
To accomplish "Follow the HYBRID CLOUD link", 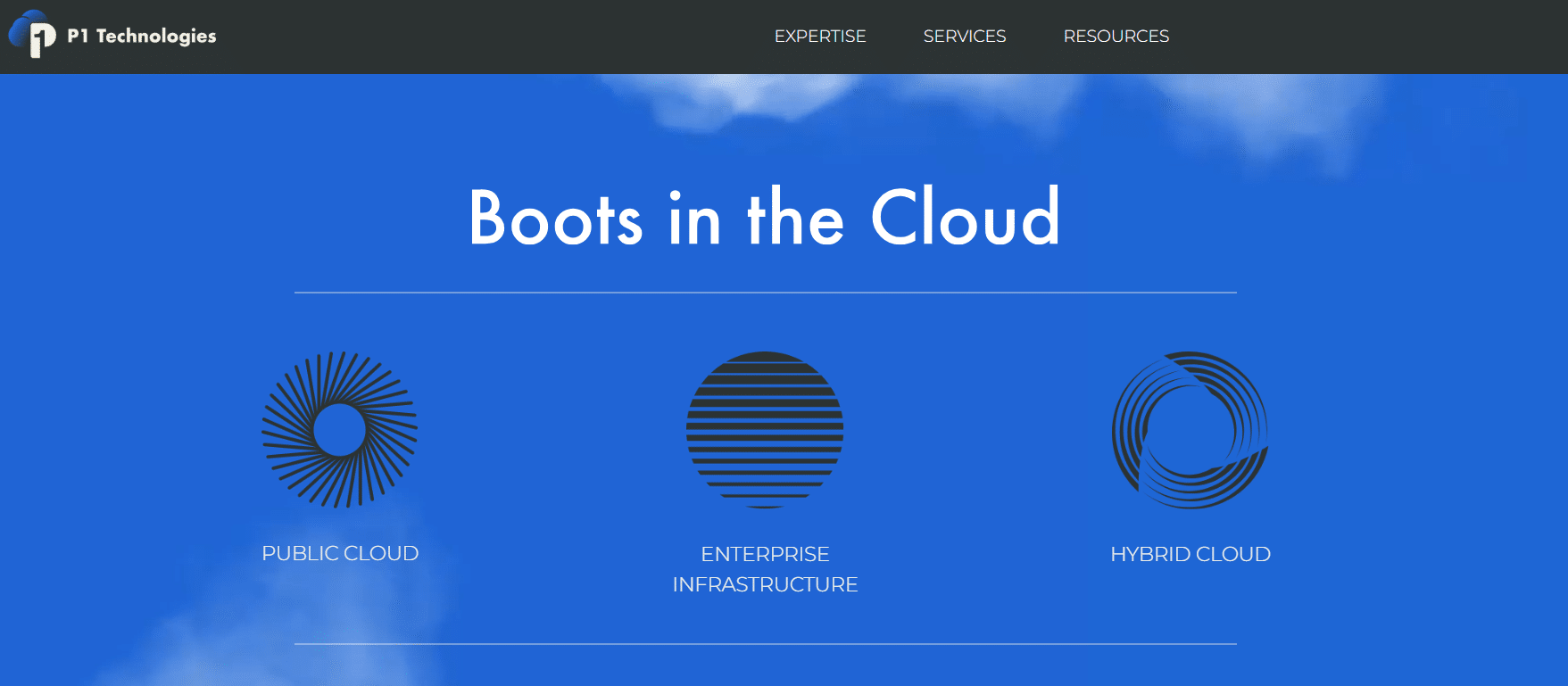I will point(1191,554).
